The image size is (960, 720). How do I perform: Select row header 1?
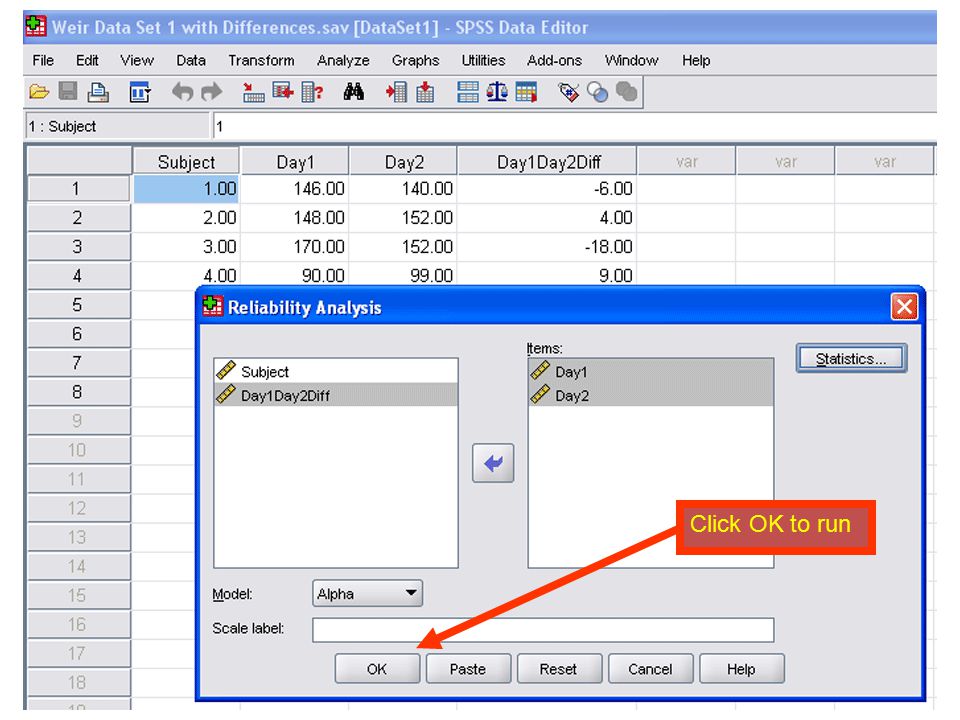(78, 189)
